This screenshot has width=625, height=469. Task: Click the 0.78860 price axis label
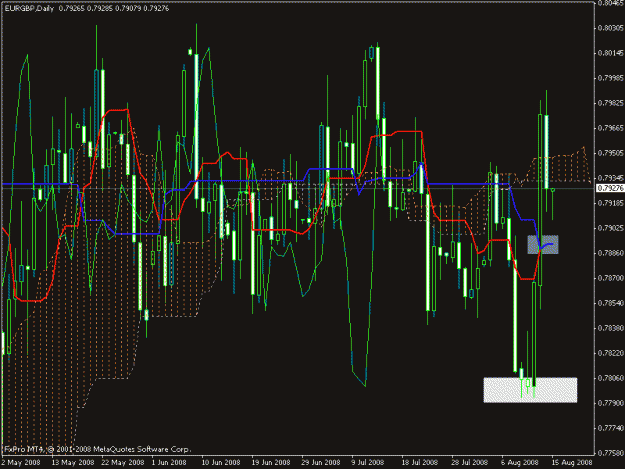(610, 253)
